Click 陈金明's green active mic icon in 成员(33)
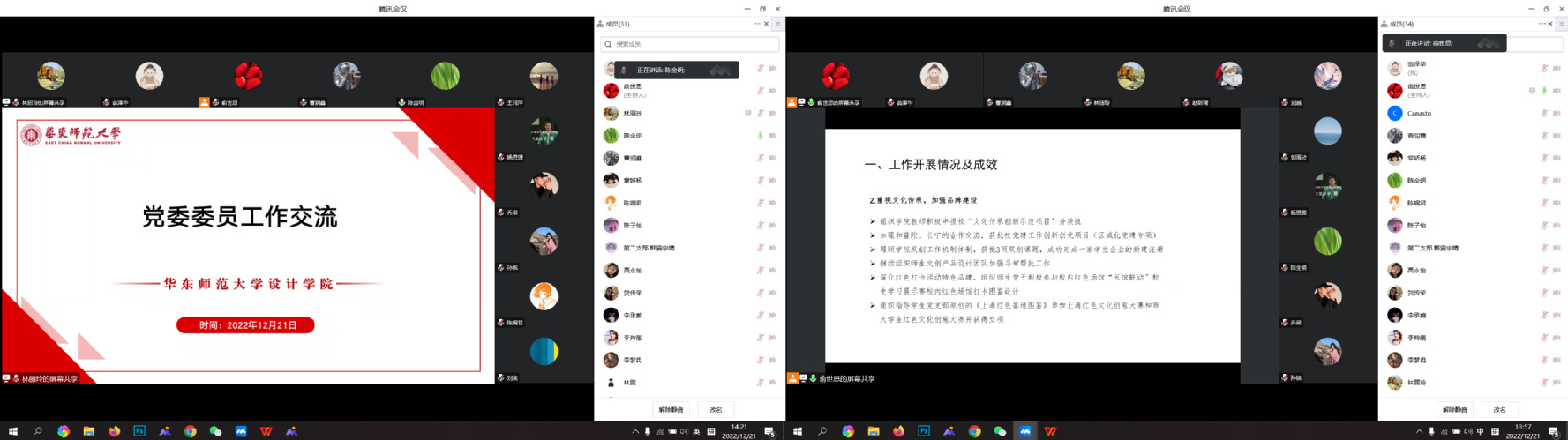The image size is (1568, 440). point(760,136)
